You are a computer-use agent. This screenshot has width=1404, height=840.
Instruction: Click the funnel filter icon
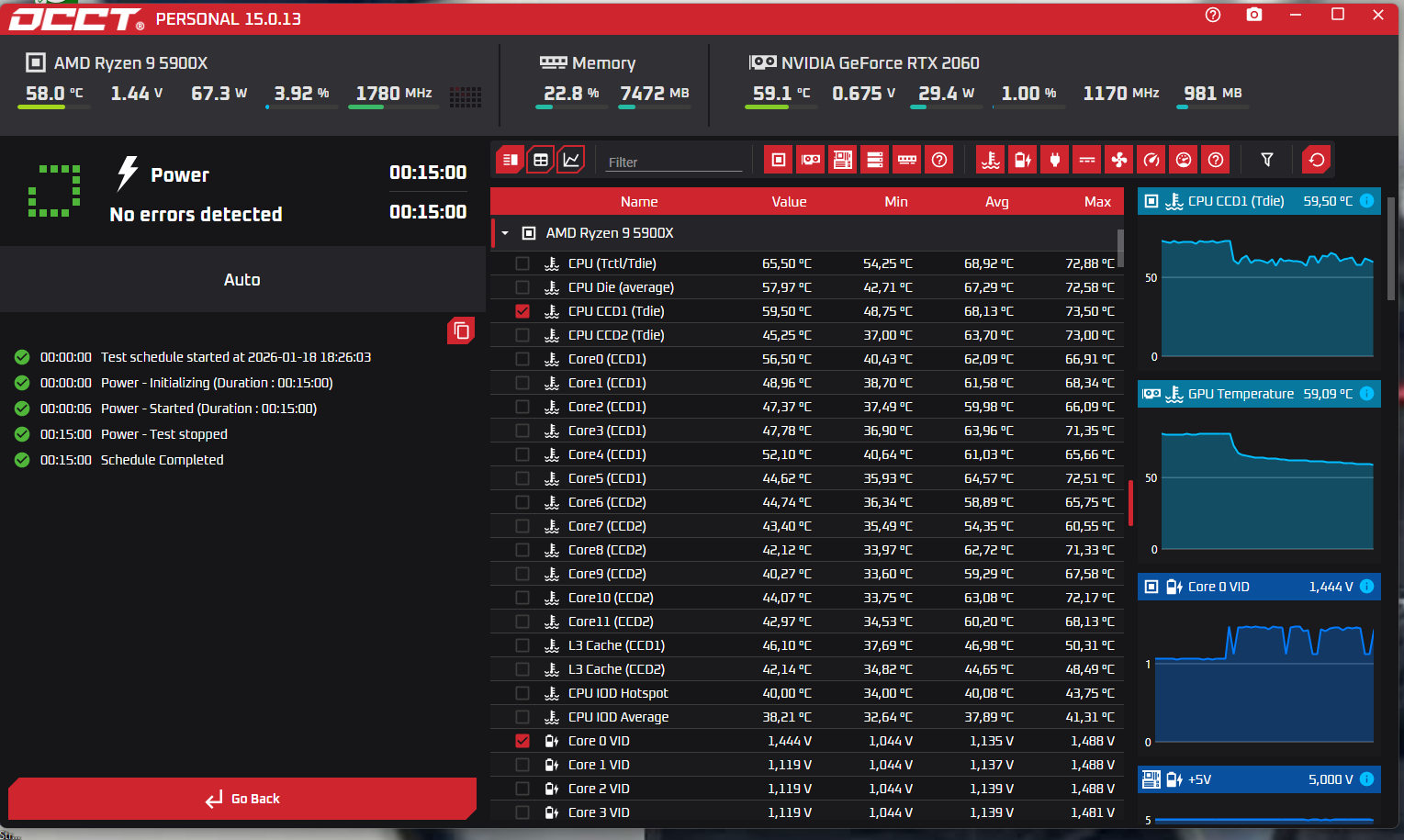click(x=1267, y=160)
